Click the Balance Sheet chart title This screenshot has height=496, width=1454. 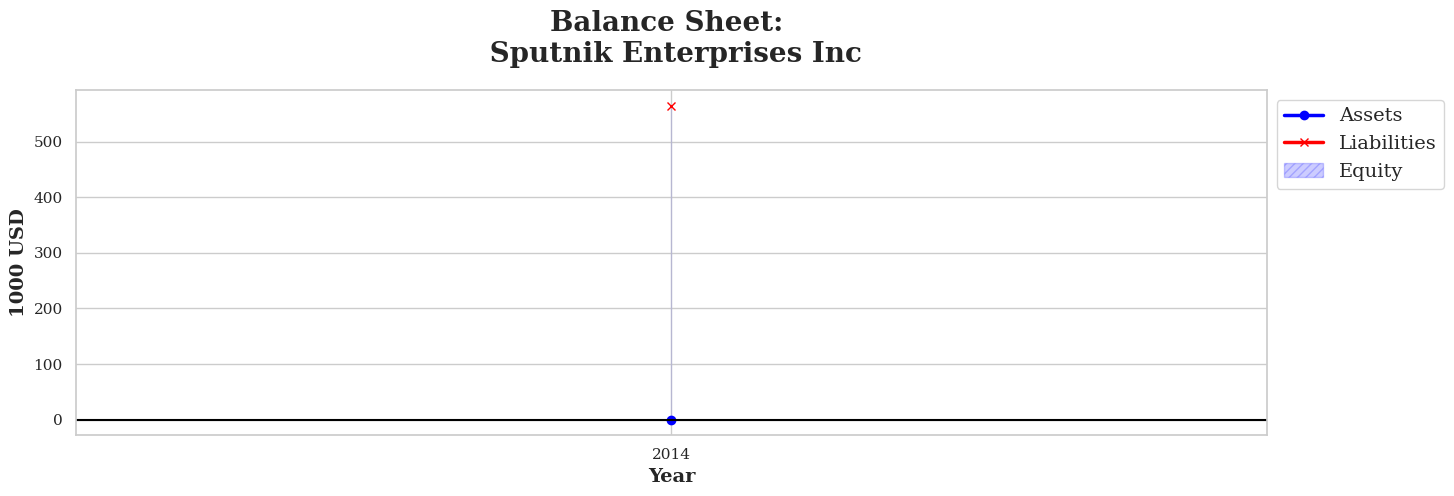coord(666,22)
